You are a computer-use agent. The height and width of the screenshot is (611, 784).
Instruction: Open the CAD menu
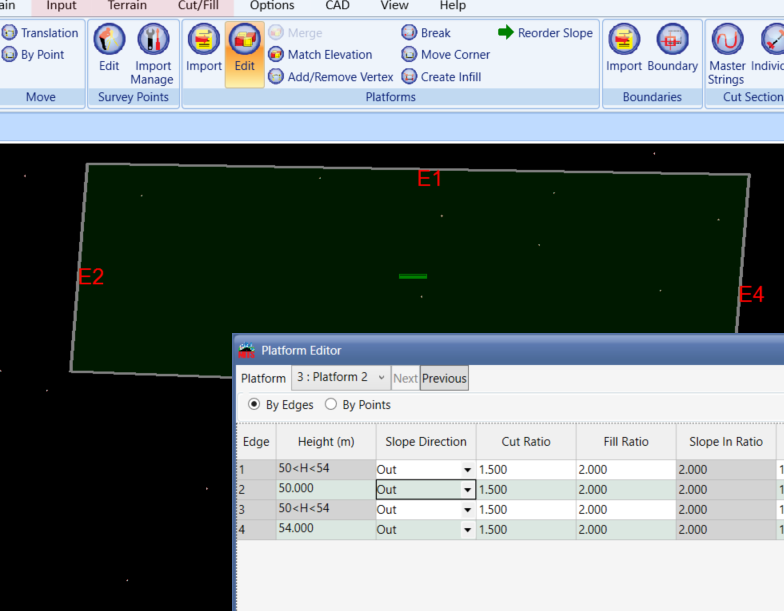337,6
